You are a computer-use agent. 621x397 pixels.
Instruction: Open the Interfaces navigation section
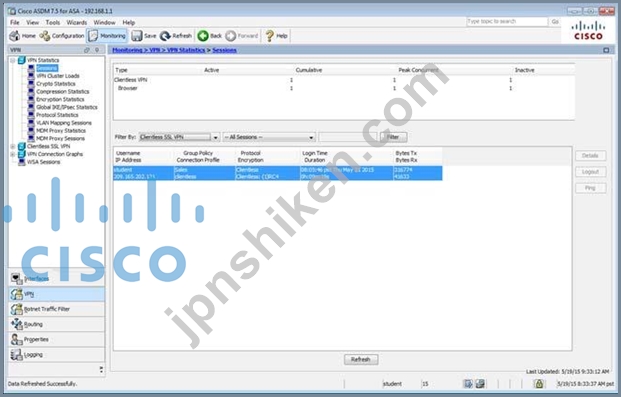(x=57, y=279)
